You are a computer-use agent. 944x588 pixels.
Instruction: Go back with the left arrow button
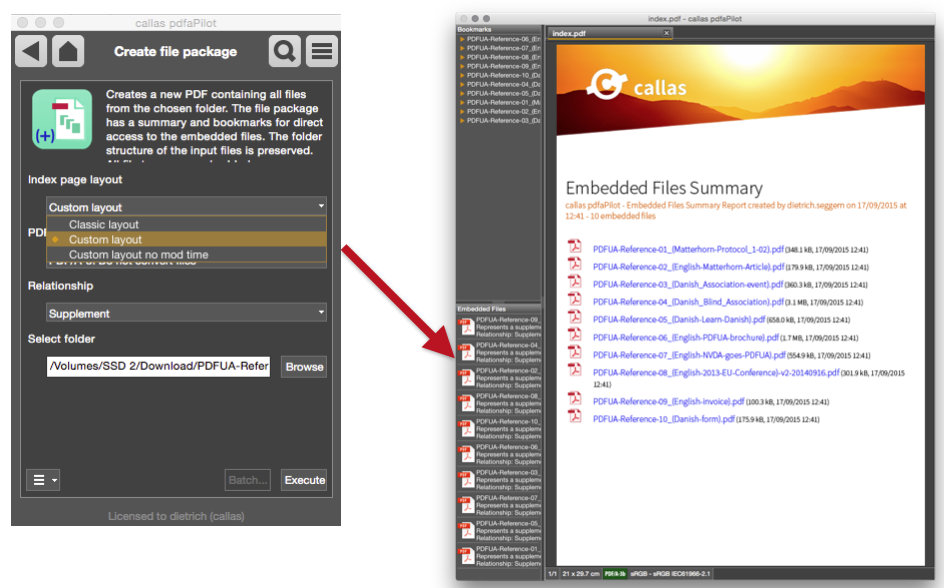pyautogui.click(x=31, y=51)
